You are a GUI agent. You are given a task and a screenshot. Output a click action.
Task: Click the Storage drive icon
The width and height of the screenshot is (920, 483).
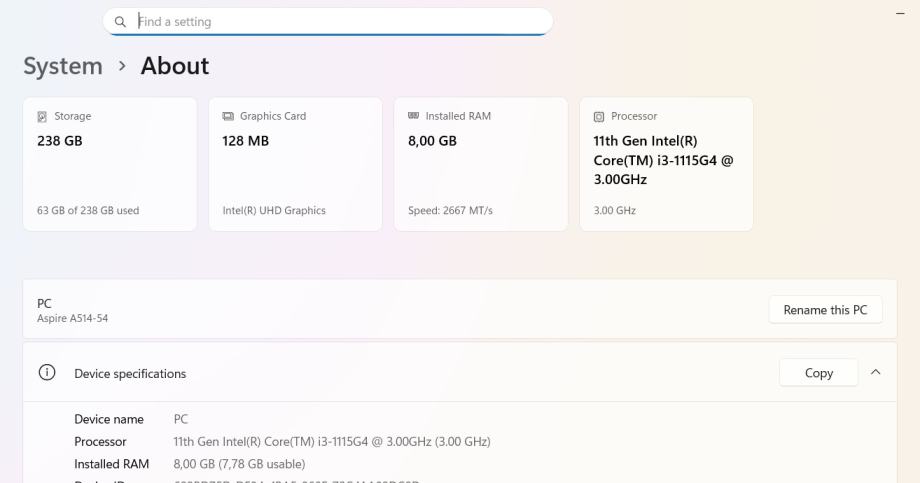click(42, 116)
